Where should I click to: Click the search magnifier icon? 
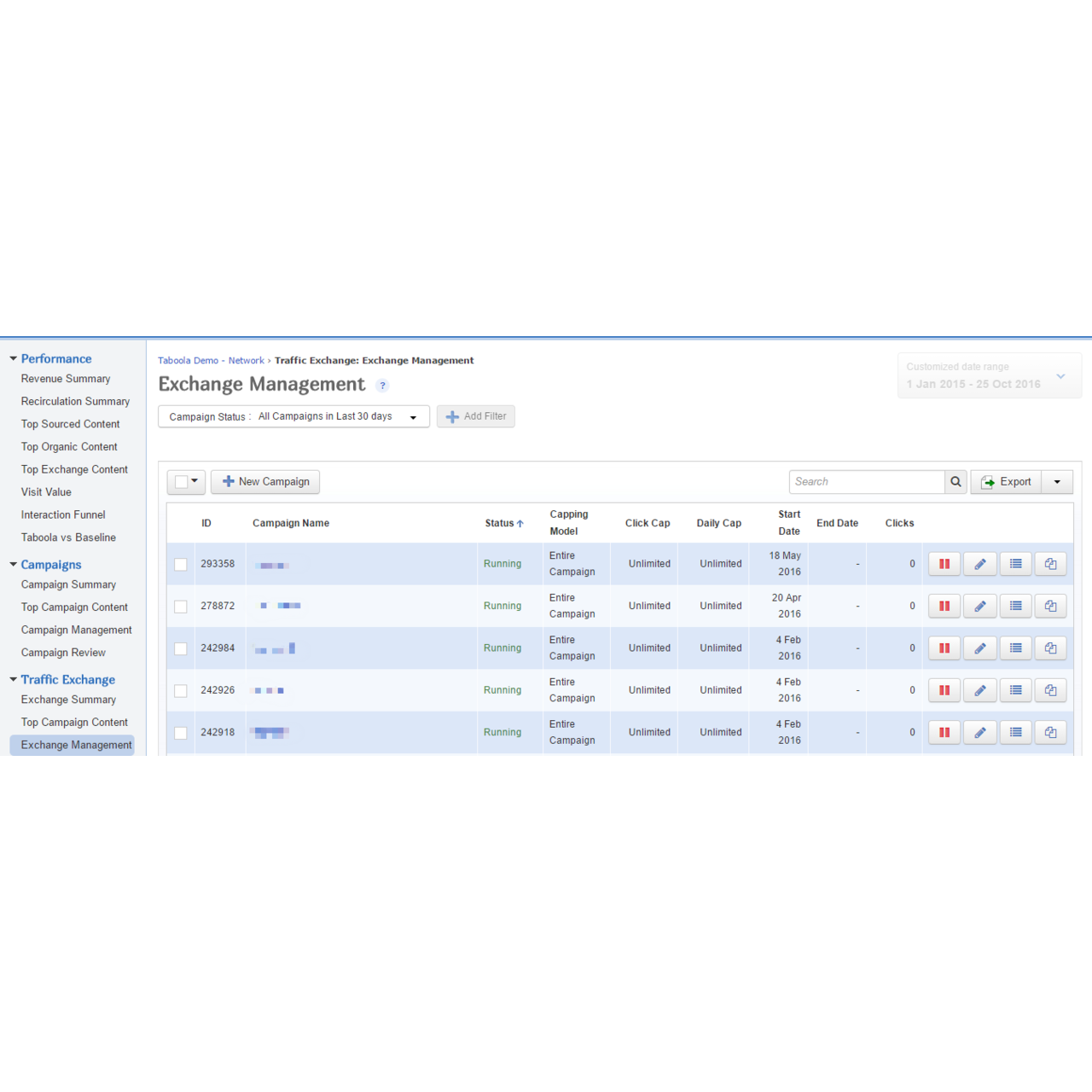tap(955, 481)
